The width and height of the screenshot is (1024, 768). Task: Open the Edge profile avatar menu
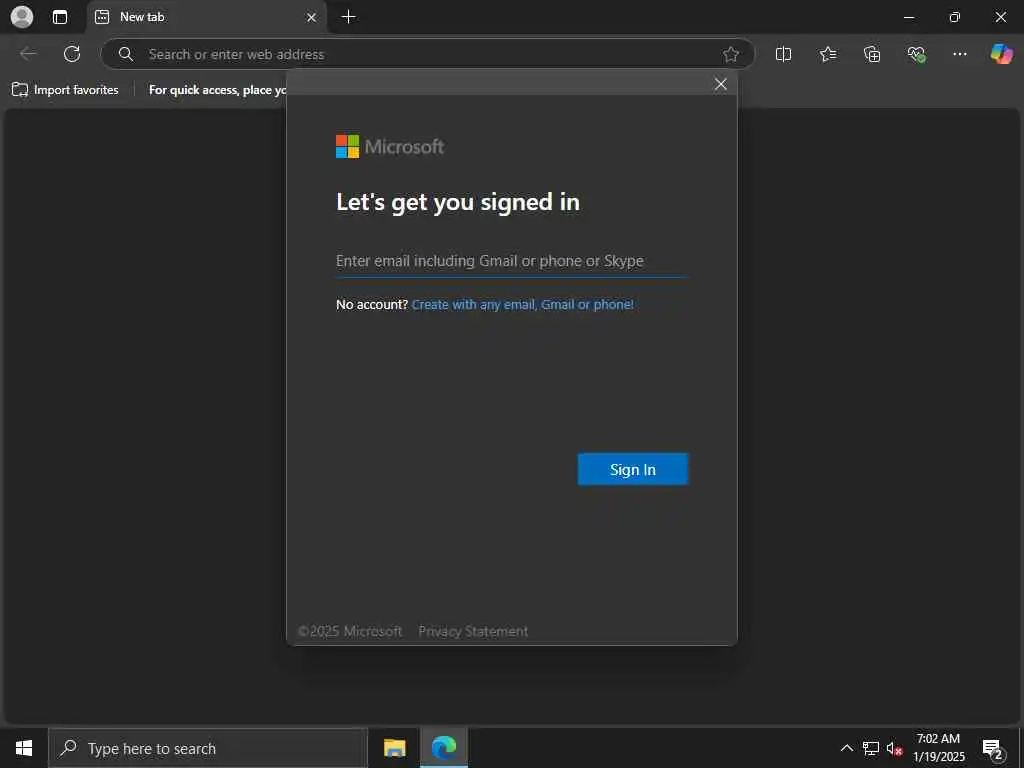(x=22, y=17)
